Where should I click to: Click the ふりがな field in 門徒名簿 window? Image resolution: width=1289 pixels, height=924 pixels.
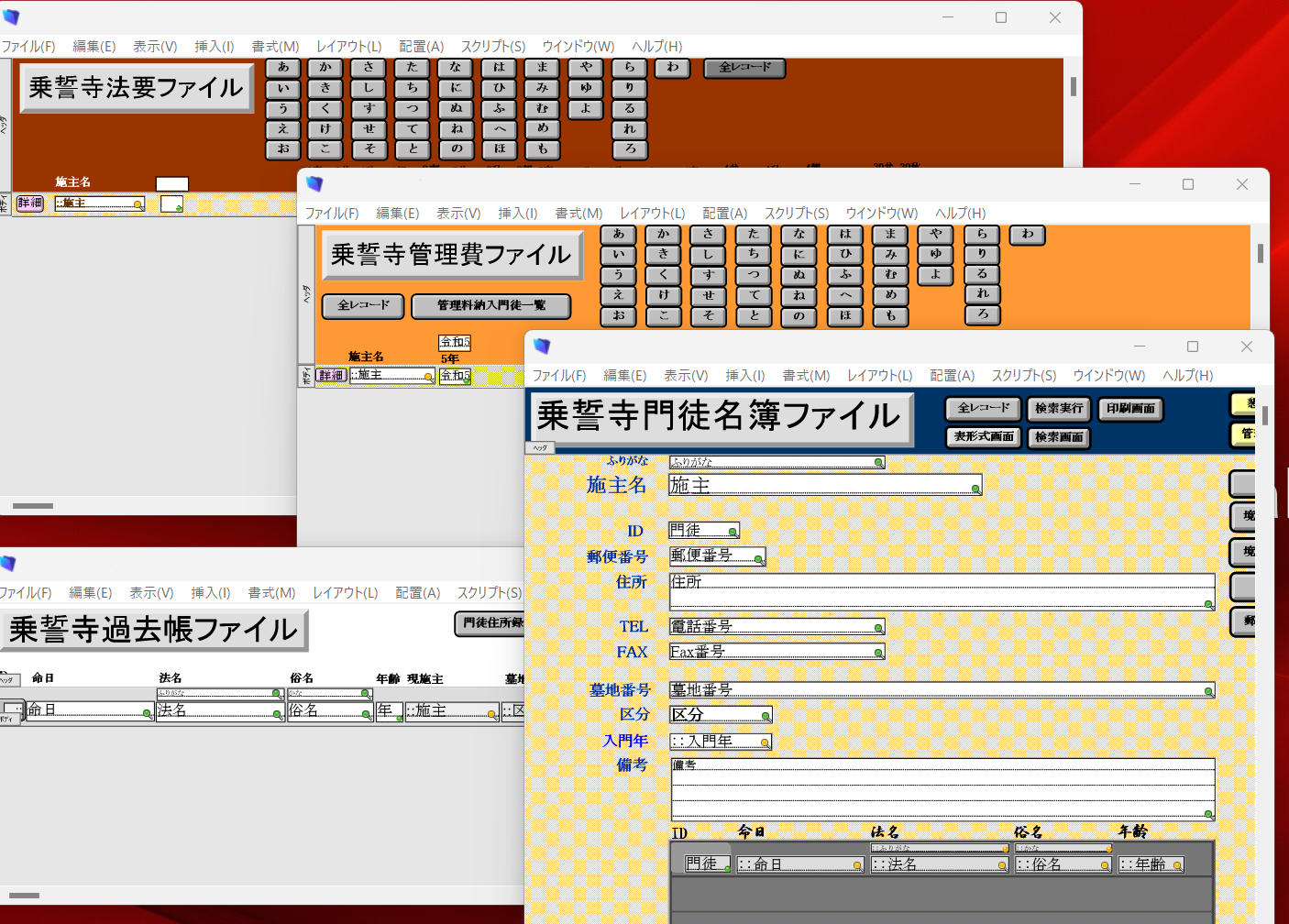pyautogui.click(x=777, y=462)
